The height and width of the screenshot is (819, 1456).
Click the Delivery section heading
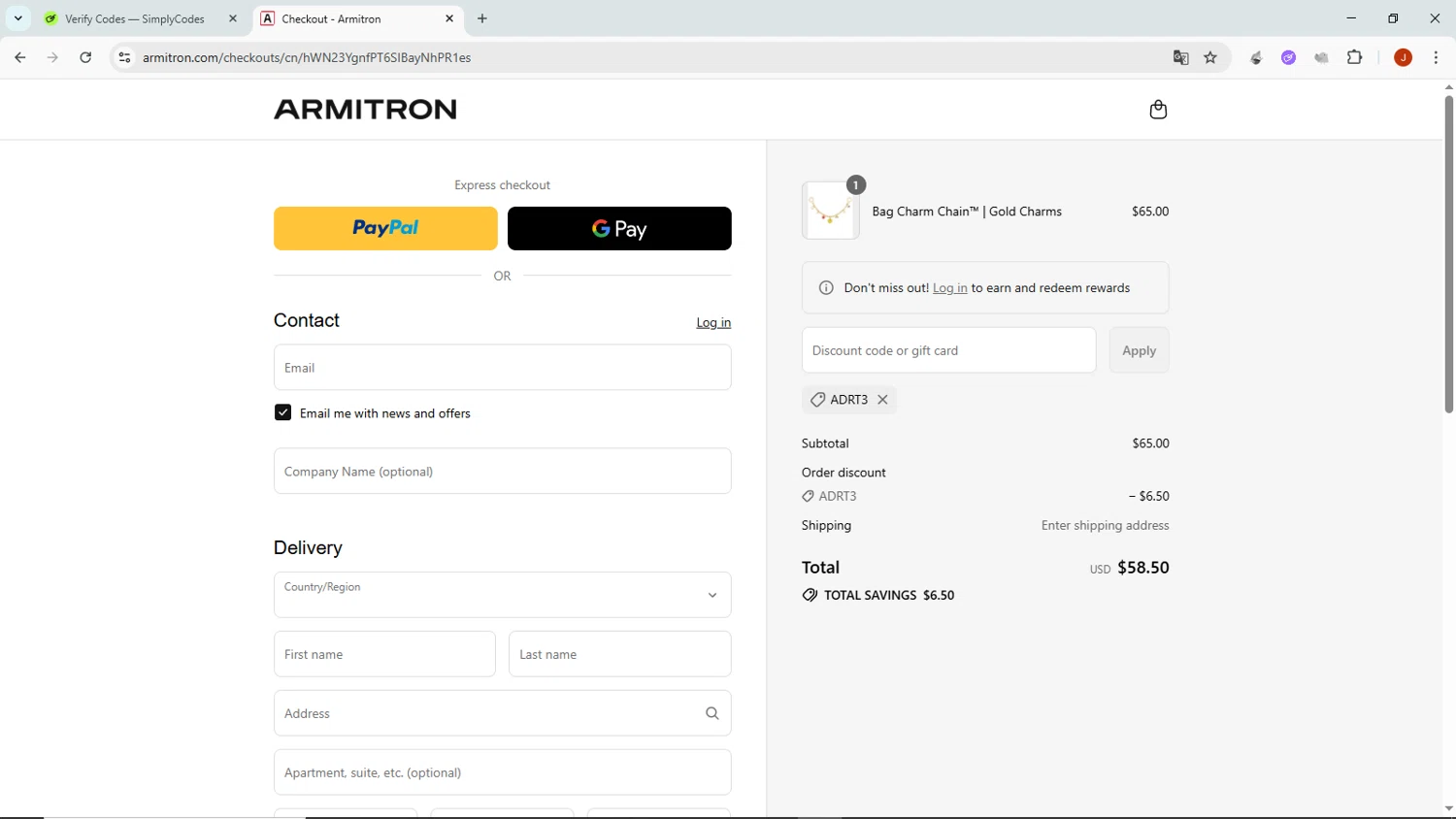pyautogui.click(x=308, y=547)
